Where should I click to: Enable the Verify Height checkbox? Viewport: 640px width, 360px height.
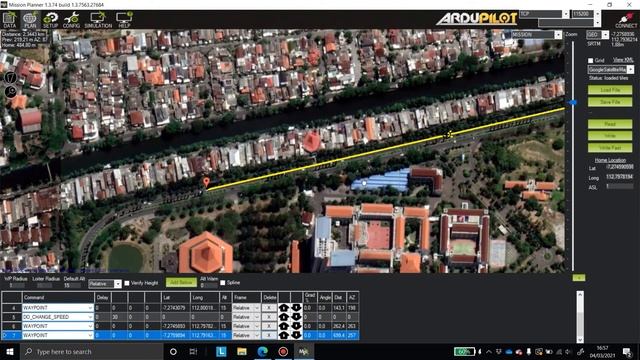(x=127, y=283)
